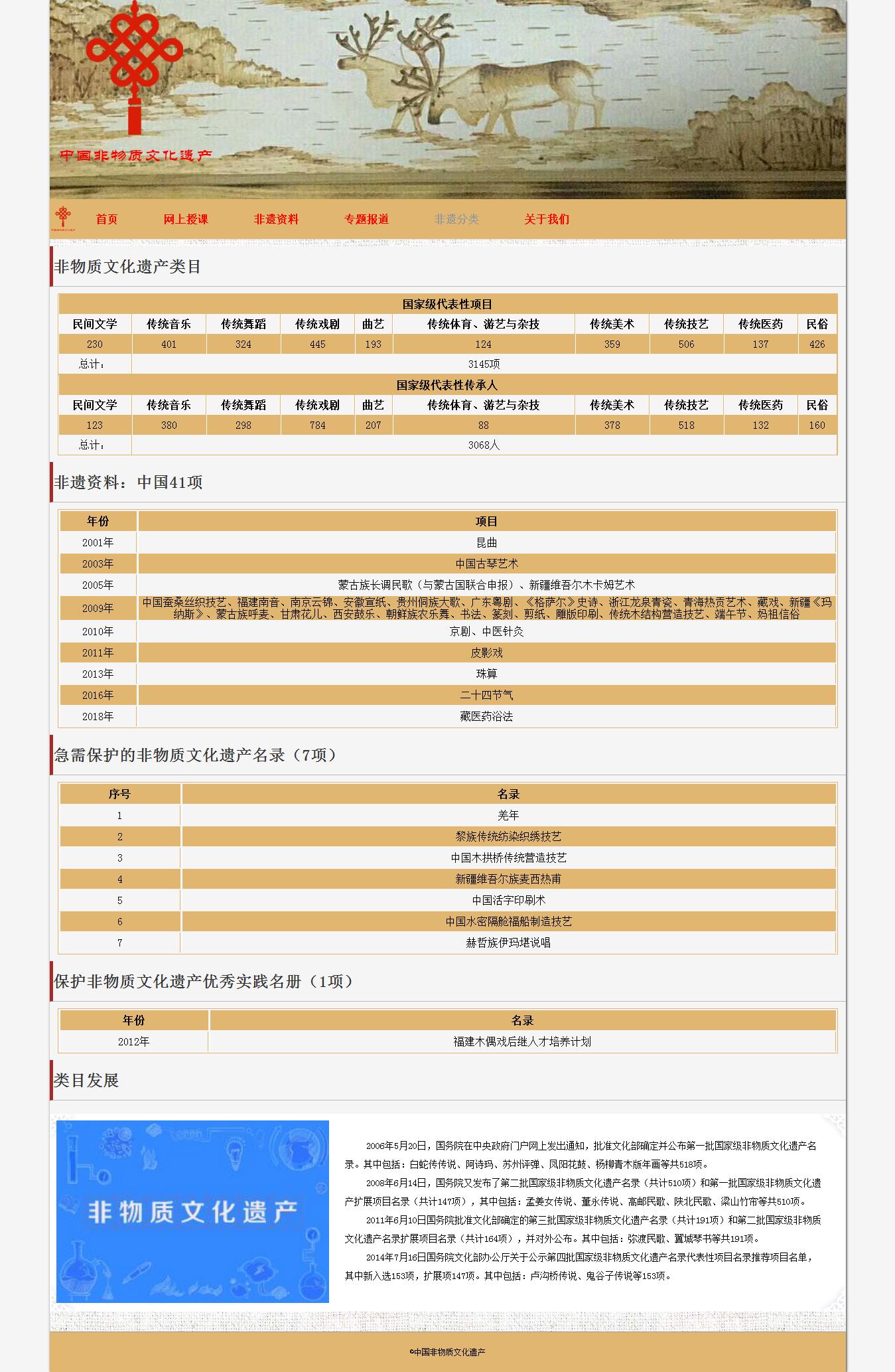Click the 黎族传统纺染织绣技艺 entry
This screenshot has height=1372, width=895.
click(x=508, y=836)
